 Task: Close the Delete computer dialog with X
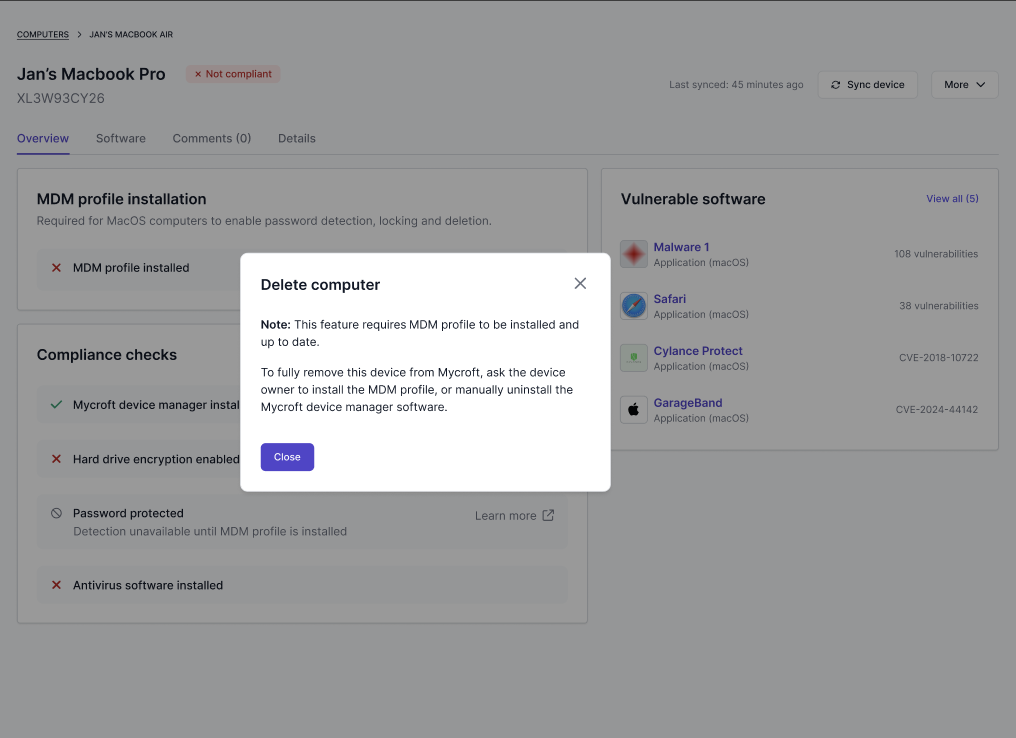[x=580, y=283]
